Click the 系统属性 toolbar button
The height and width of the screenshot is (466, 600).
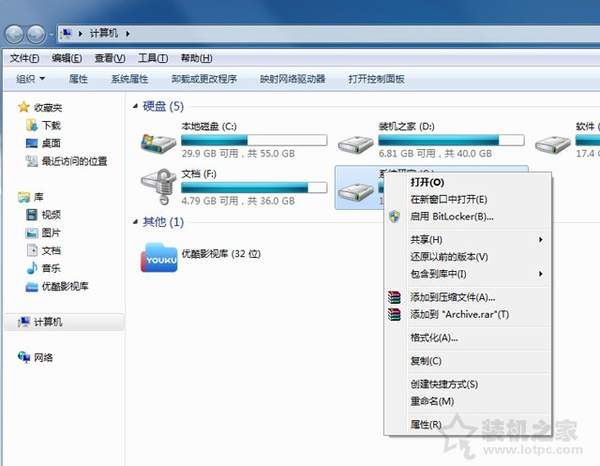tap(130, 79)
